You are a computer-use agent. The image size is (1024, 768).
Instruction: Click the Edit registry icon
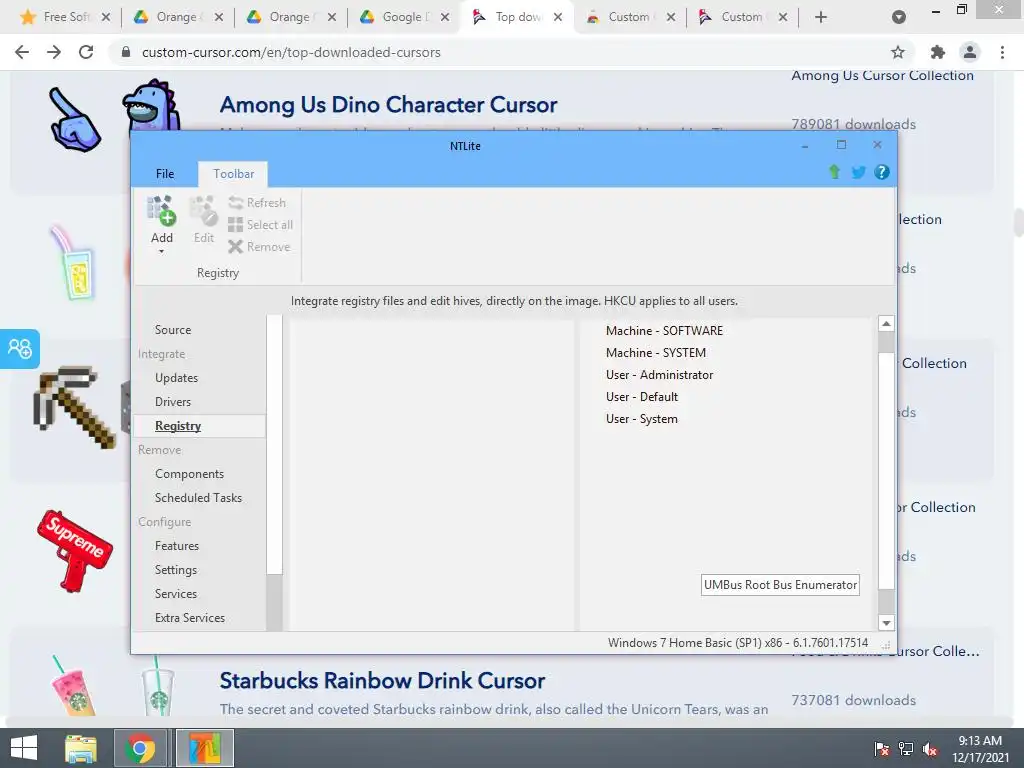tap(203, 211)
